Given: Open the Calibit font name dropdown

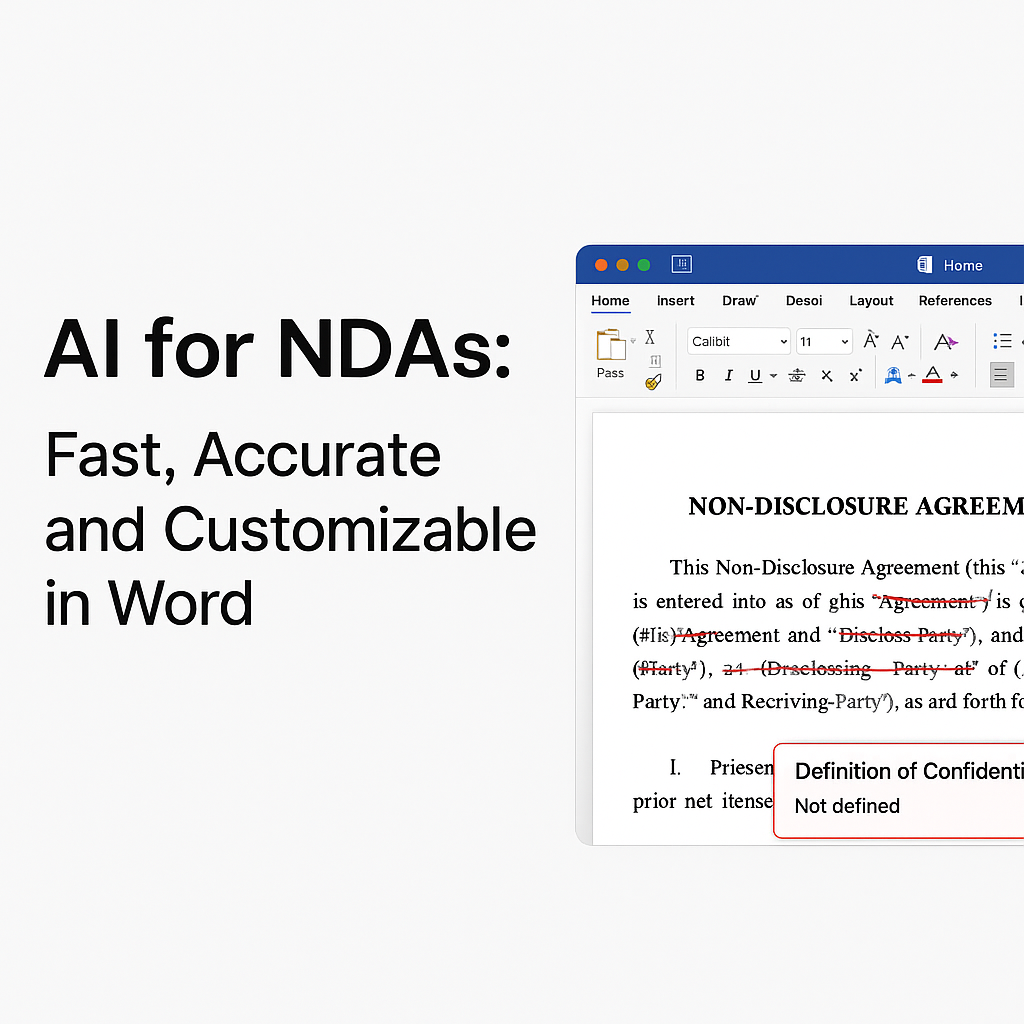Looking at the screenshot, I should 739,342.
